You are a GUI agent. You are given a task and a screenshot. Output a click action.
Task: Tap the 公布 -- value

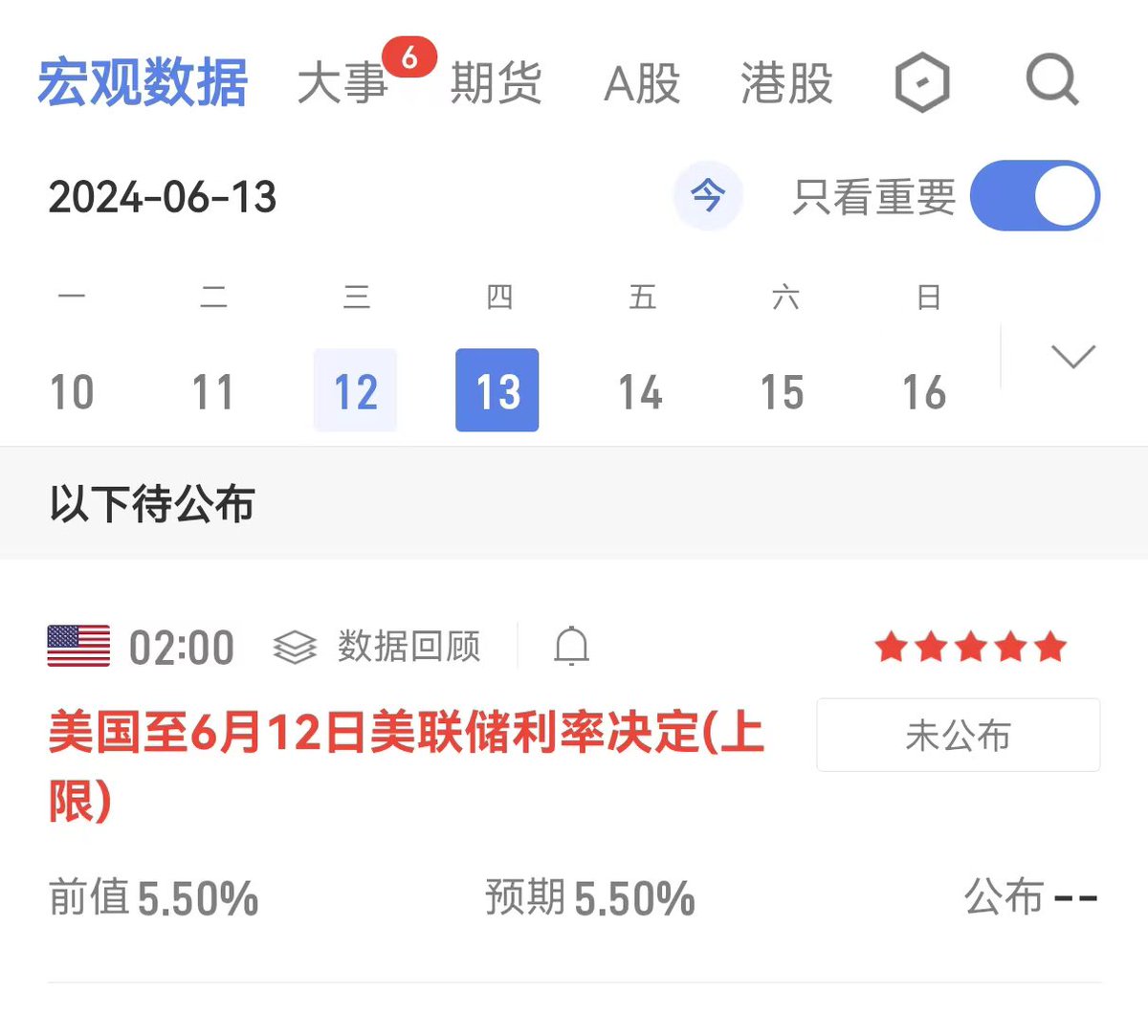pos(1031,898)
